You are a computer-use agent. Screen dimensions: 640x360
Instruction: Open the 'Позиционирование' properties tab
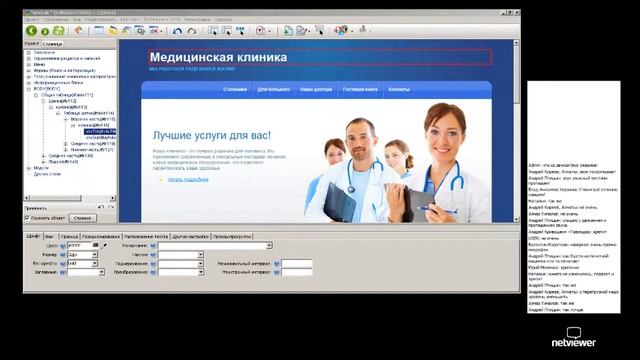tap(101, 236)
